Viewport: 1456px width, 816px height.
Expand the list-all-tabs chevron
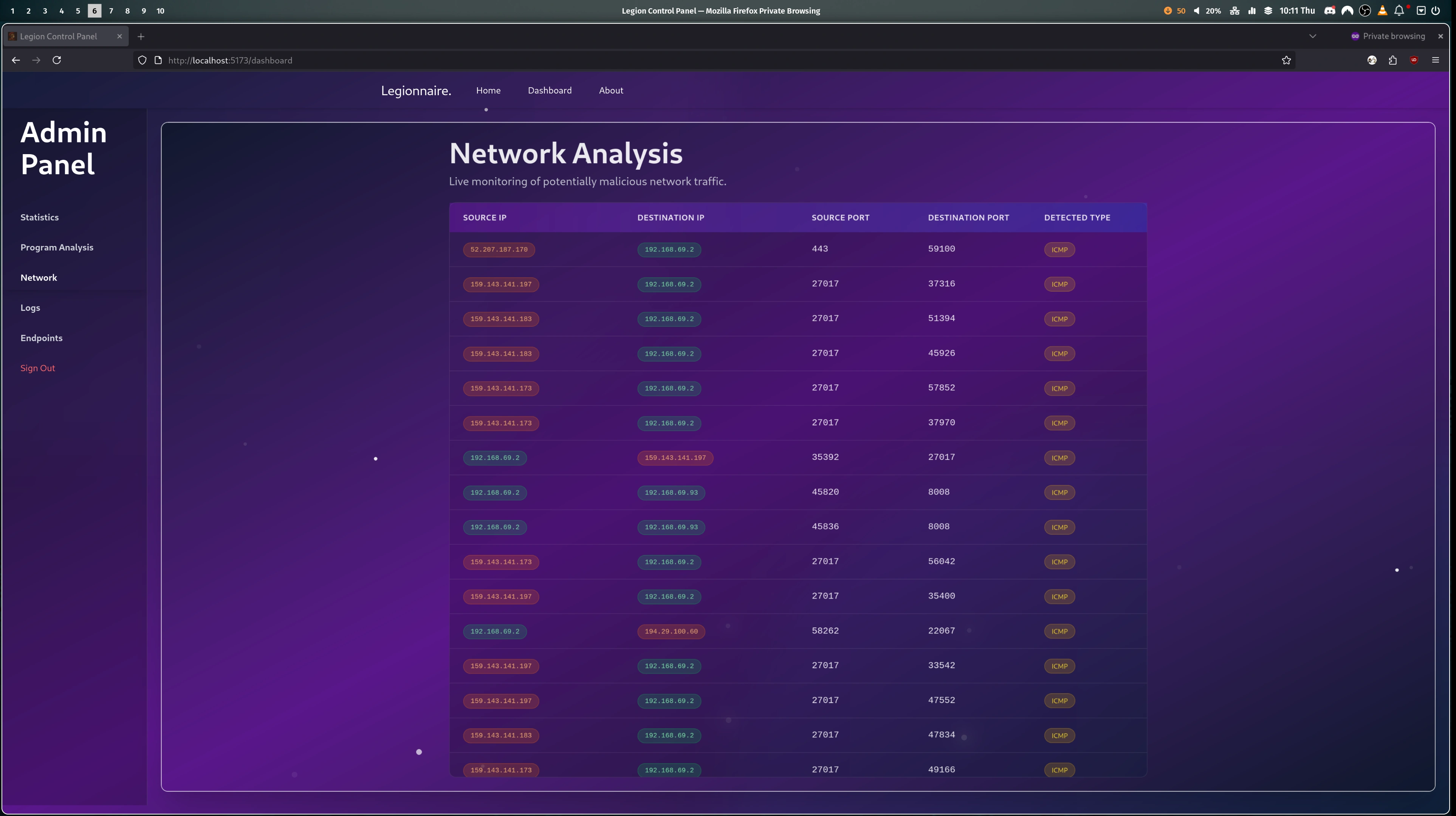[1312, 36]
